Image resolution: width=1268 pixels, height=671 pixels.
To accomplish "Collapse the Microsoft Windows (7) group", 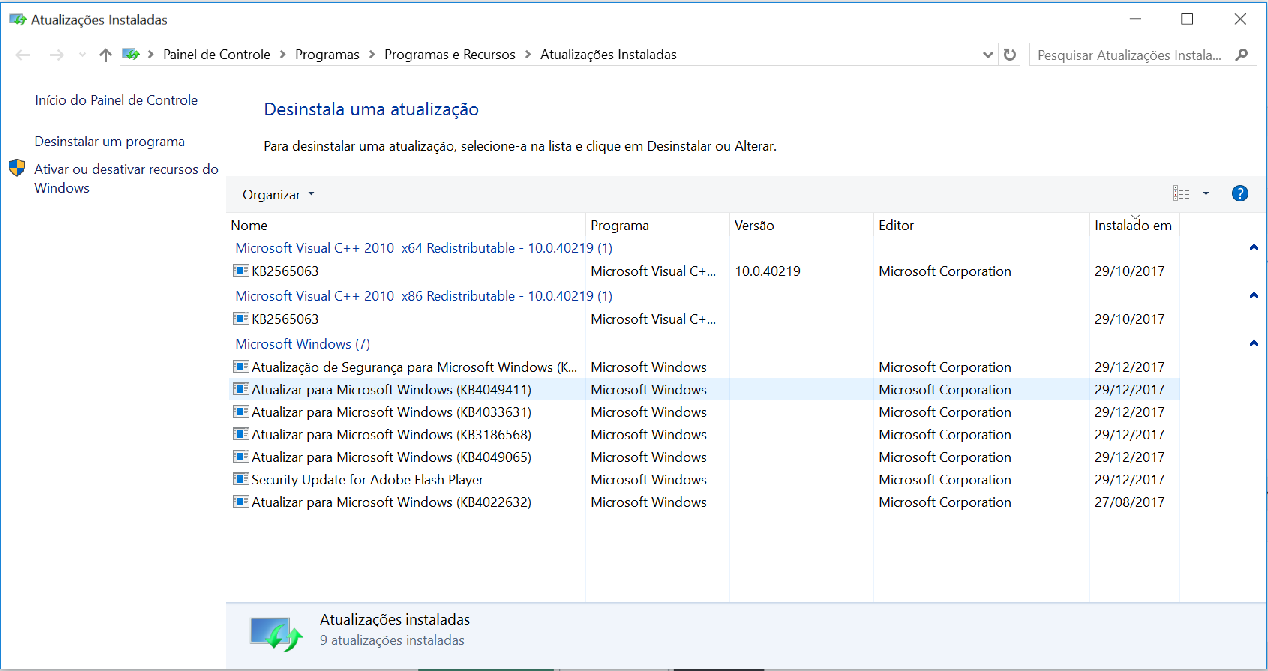I will pos(1253,344).
